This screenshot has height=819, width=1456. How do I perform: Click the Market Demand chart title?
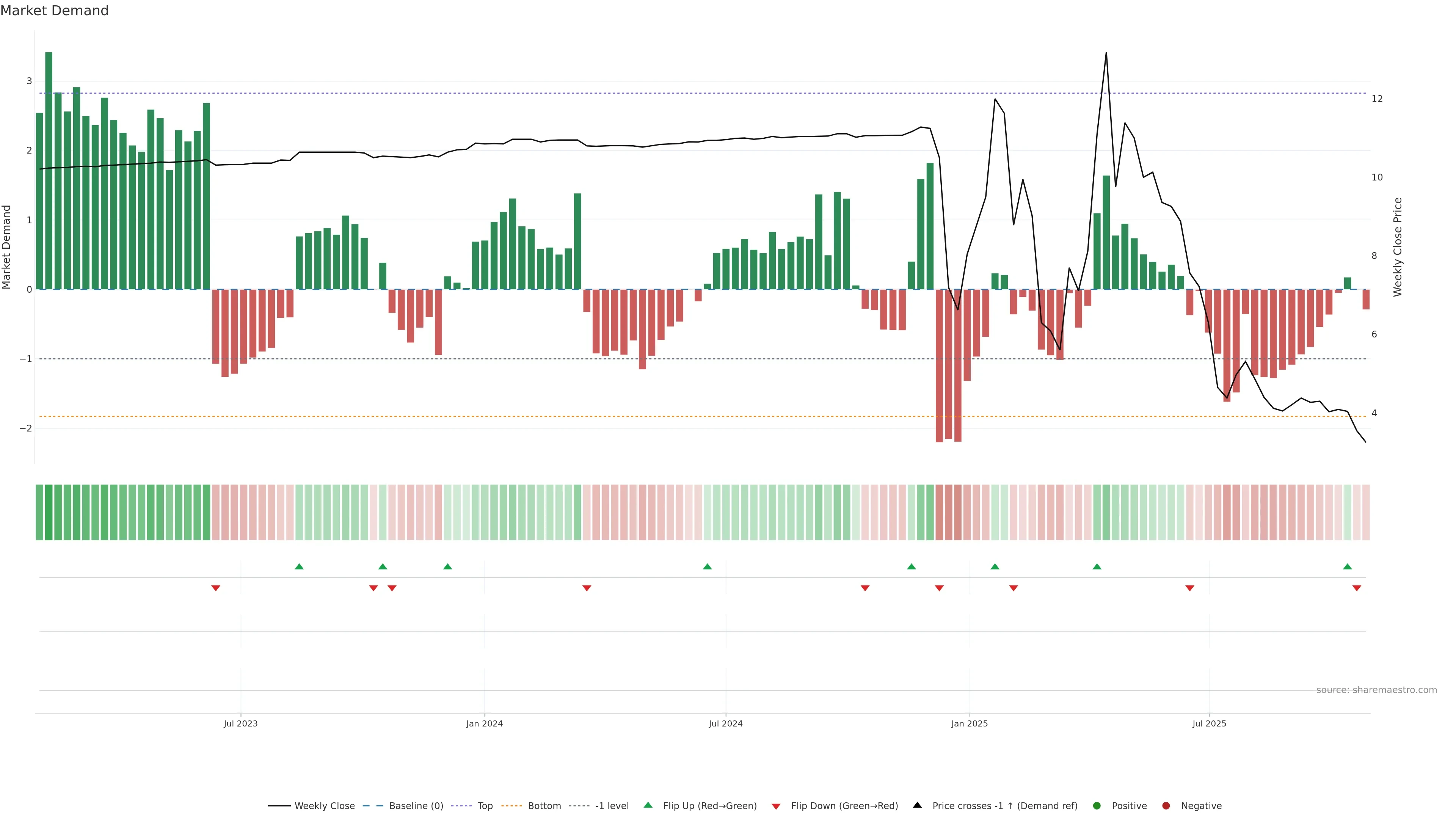coord(54,11)
